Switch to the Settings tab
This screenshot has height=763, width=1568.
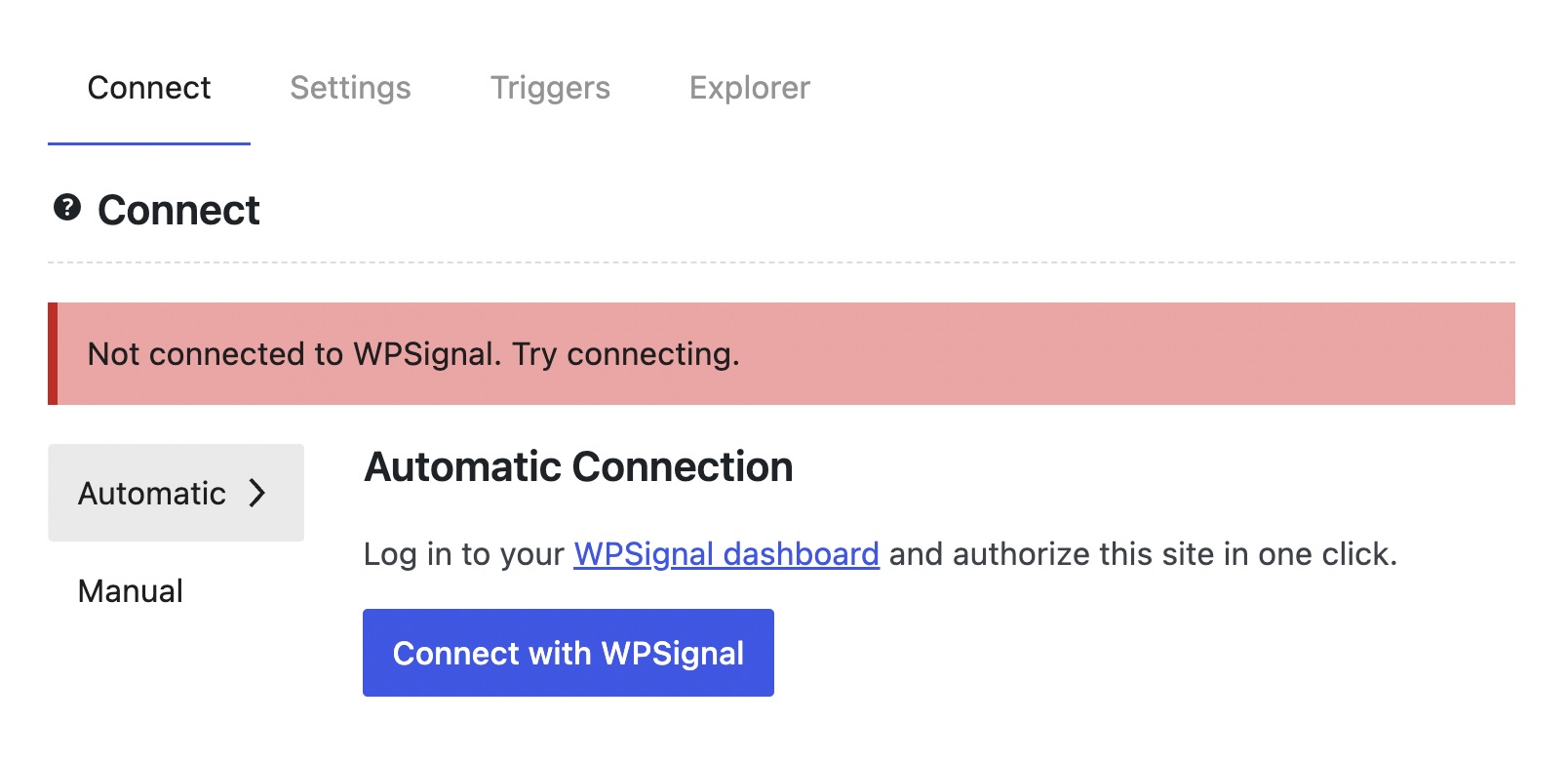[350, 88]
